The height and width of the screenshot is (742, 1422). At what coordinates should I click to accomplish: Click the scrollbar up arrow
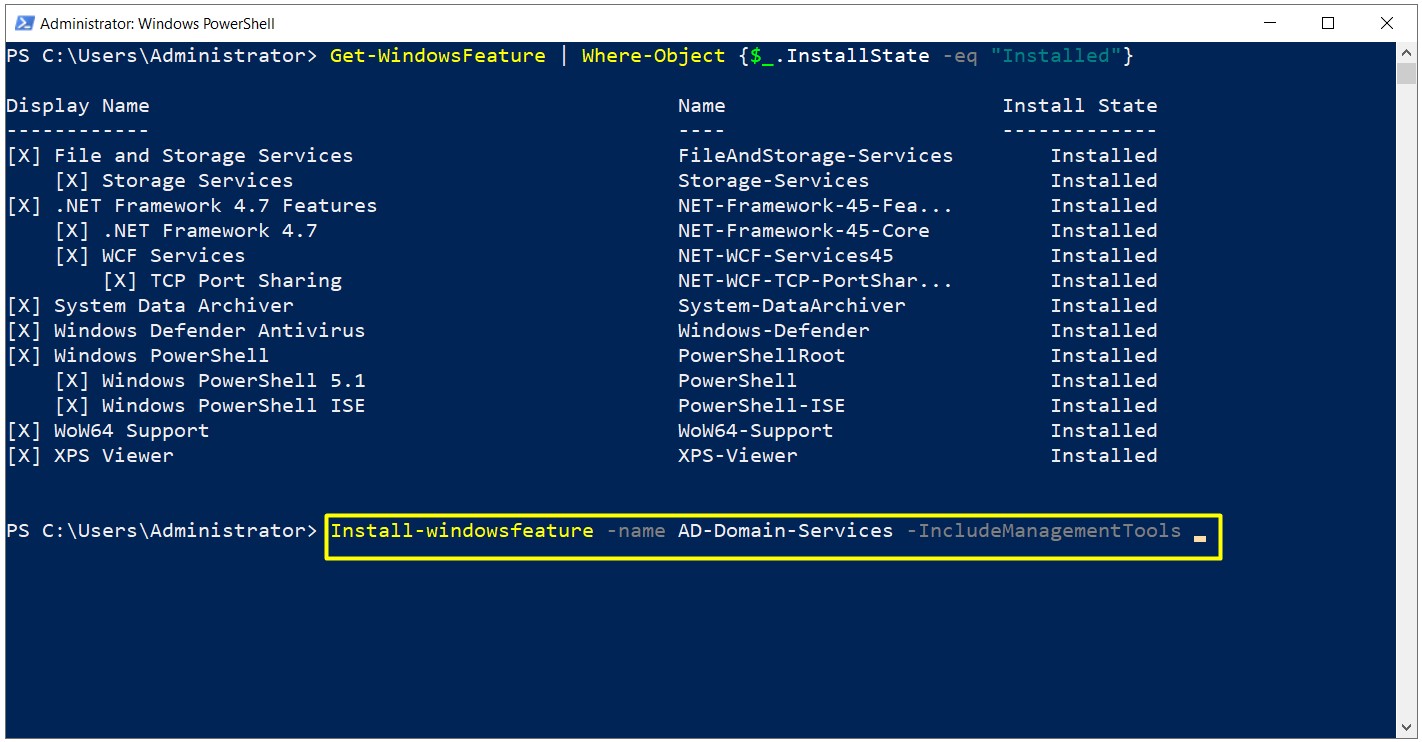(x=1406, y=51)
